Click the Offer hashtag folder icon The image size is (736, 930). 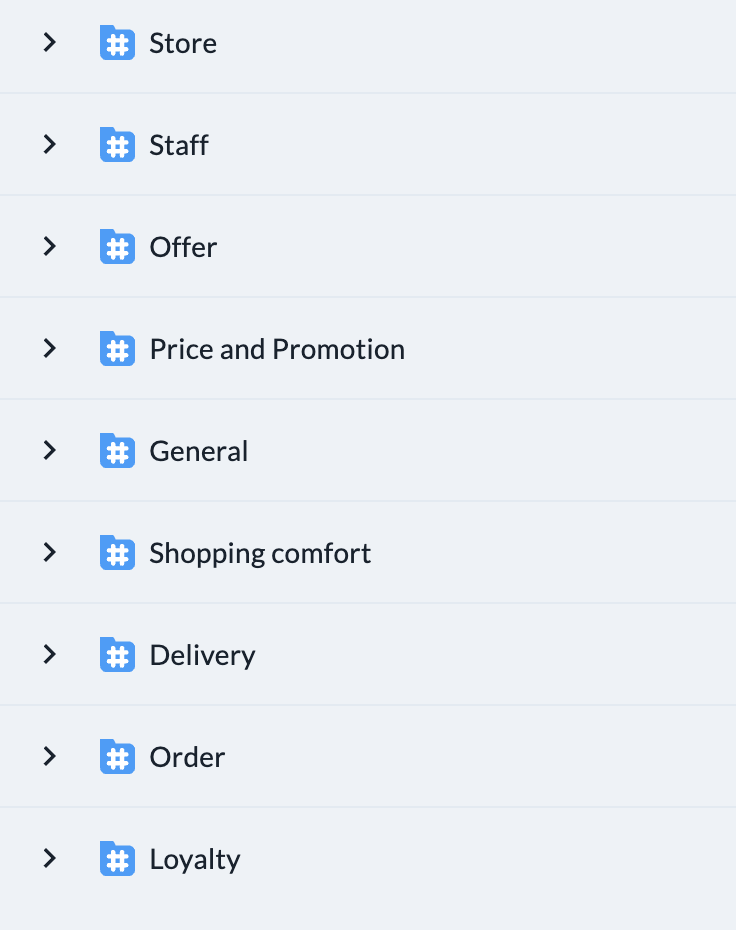[x=117, y=247]
